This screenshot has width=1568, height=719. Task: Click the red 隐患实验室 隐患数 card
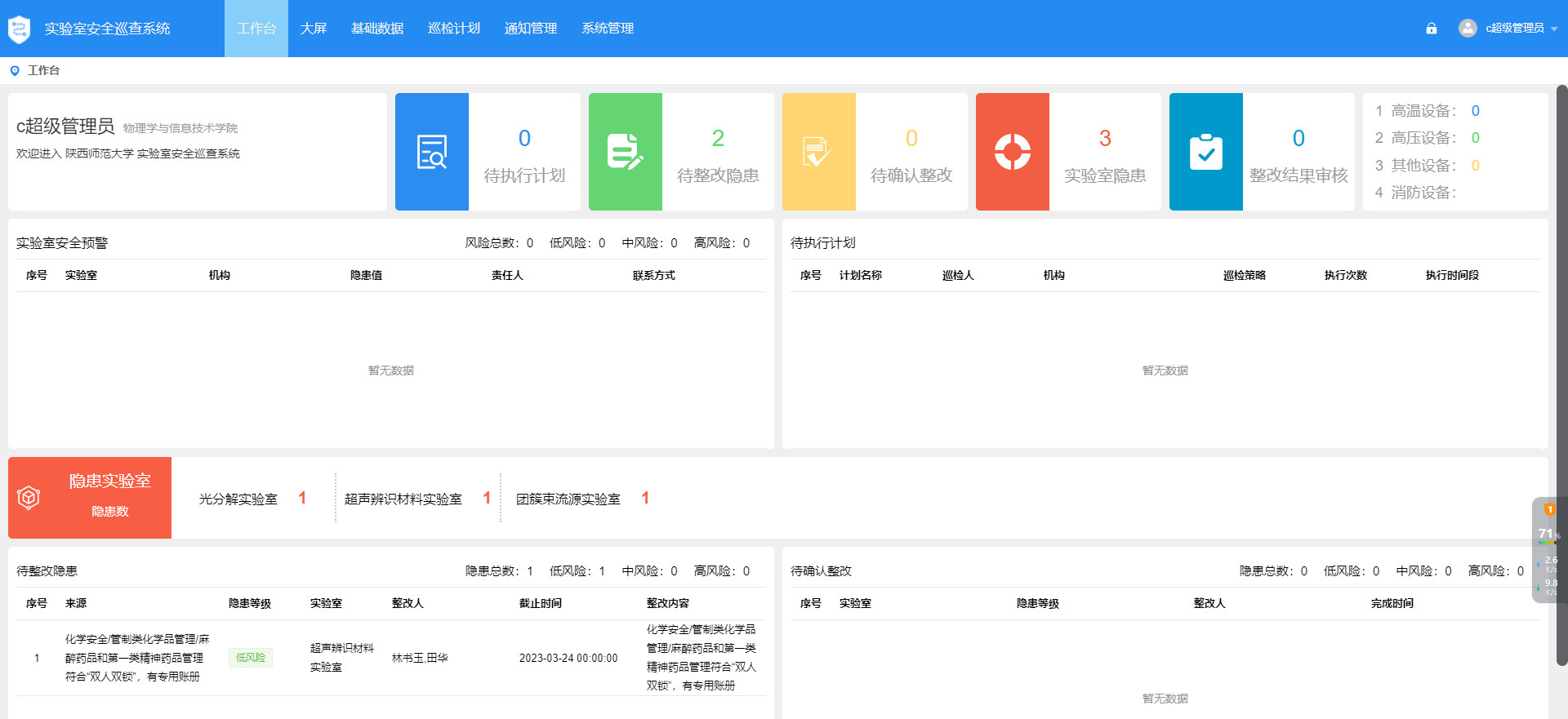pyautogui.click(x=90, y=498)
